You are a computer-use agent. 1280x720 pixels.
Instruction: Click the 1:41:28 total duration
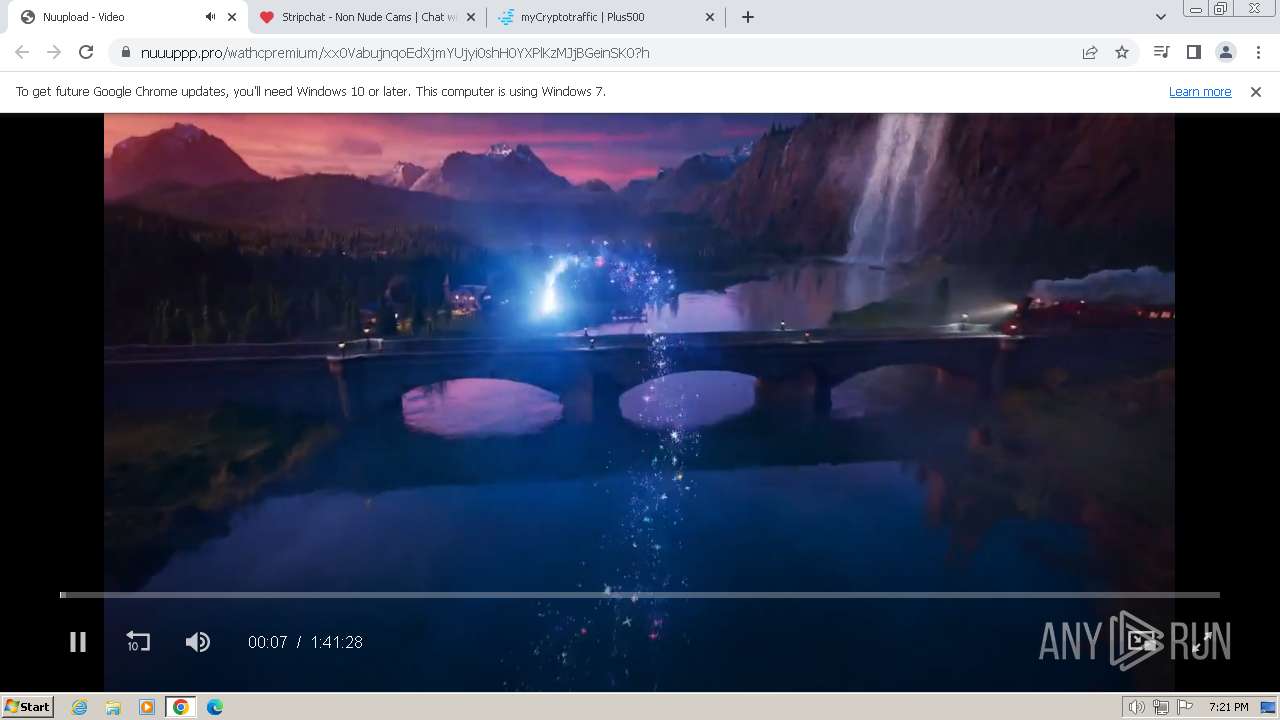coord(336,642)
